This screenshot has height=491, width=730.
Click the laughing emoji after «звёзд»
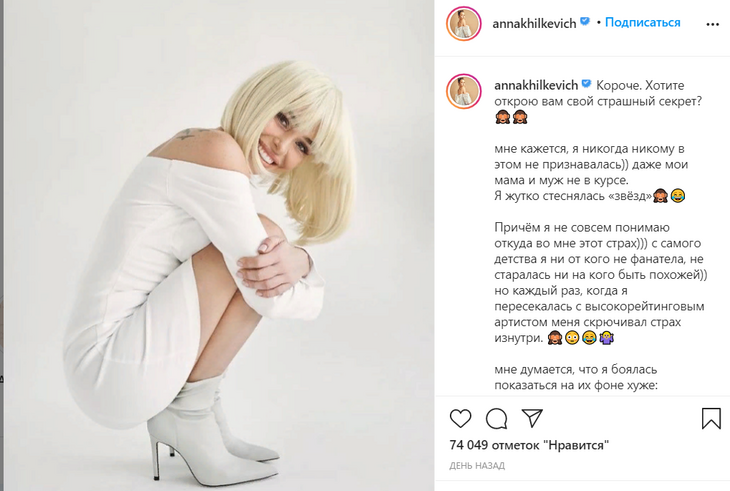(x=677, y=196)
